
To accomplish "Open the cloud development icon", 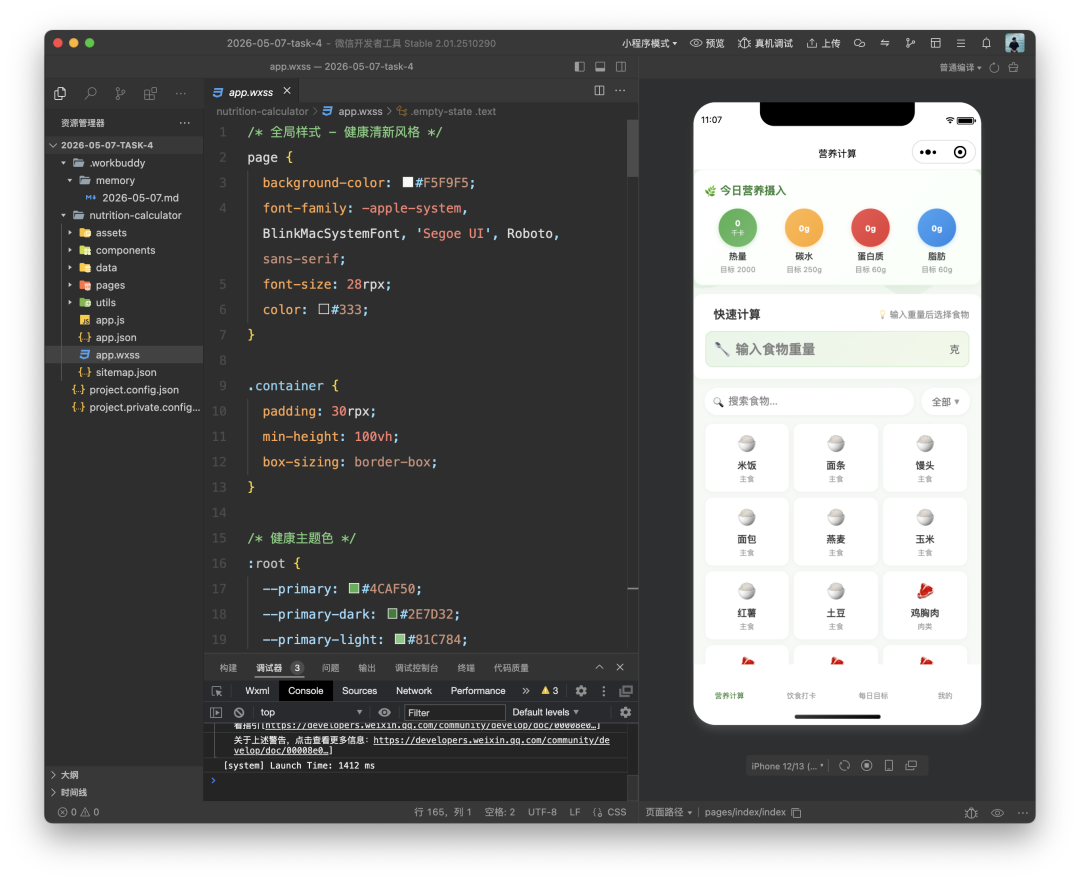I will coord(860,43).
